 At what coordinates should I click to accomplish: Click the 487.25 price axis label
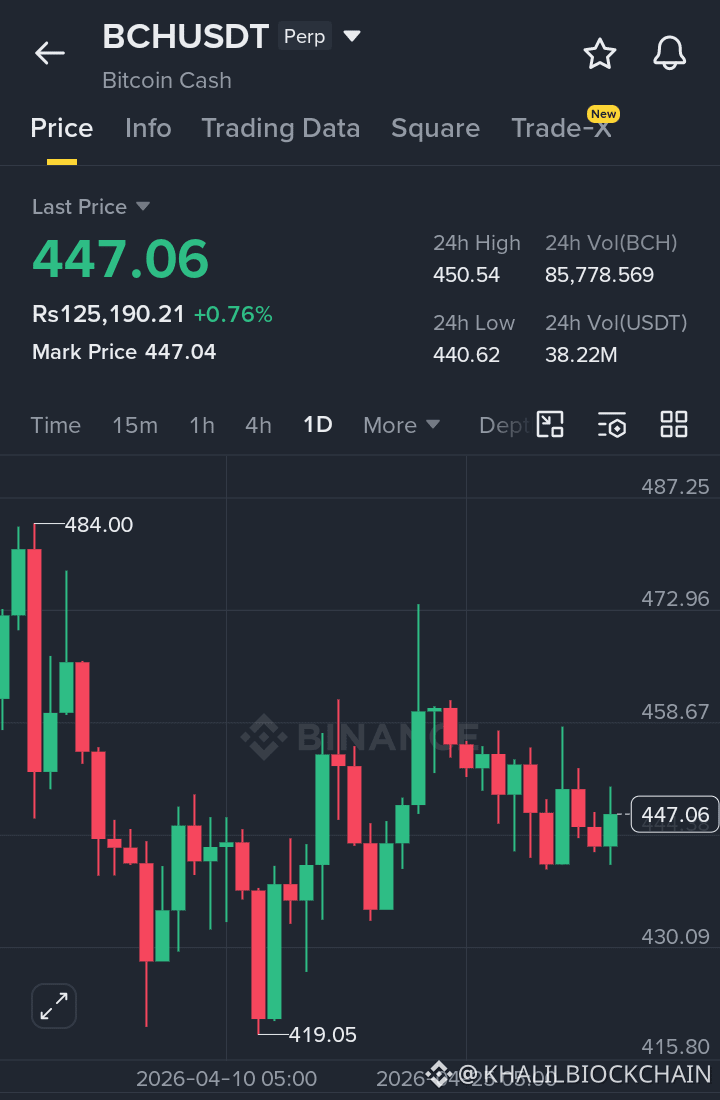coord(675,486)
